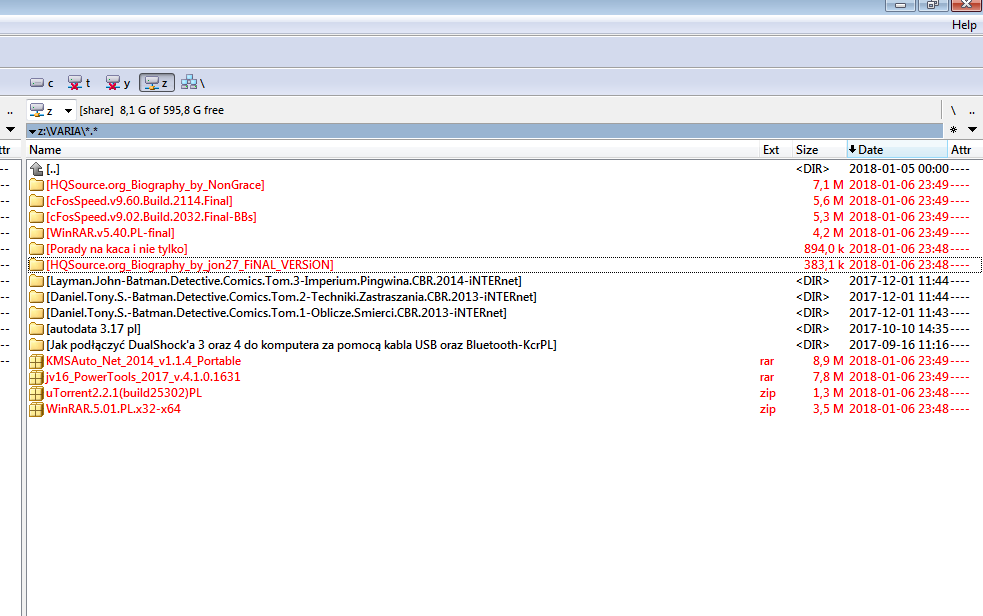Click folder icon of Daniel.Tony.S.-Batman Tom.1
This screenshot has height=616, width=983.
(36, 313)
